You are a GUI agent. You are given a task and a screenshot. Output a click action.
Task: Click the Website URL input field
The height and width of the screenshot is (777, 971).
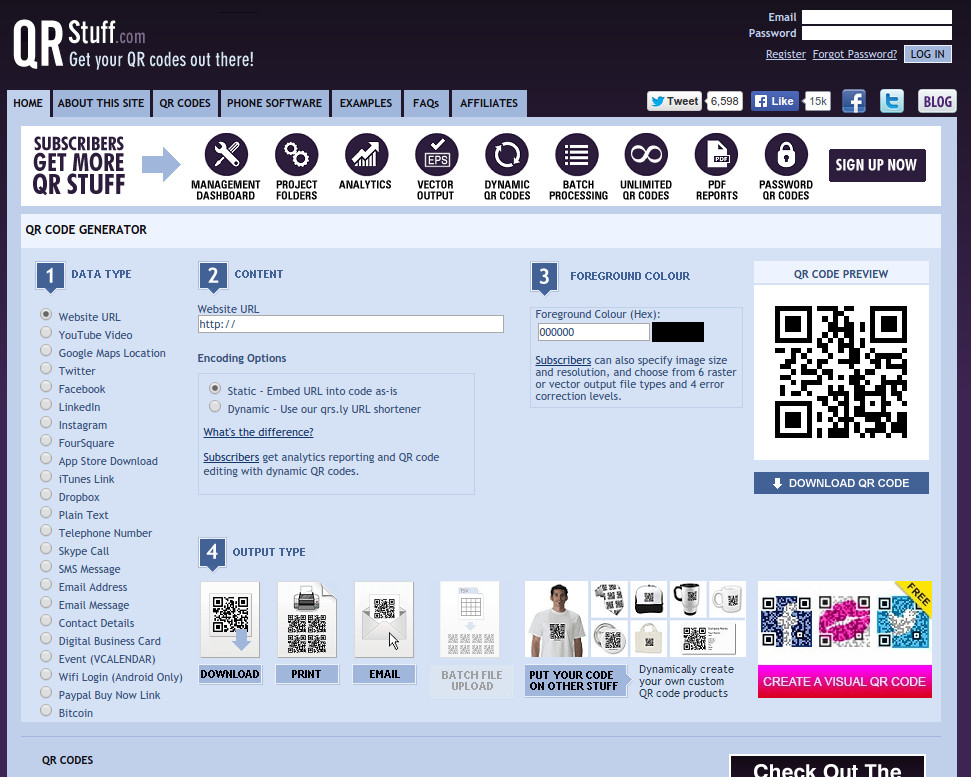tap(351, 324)
